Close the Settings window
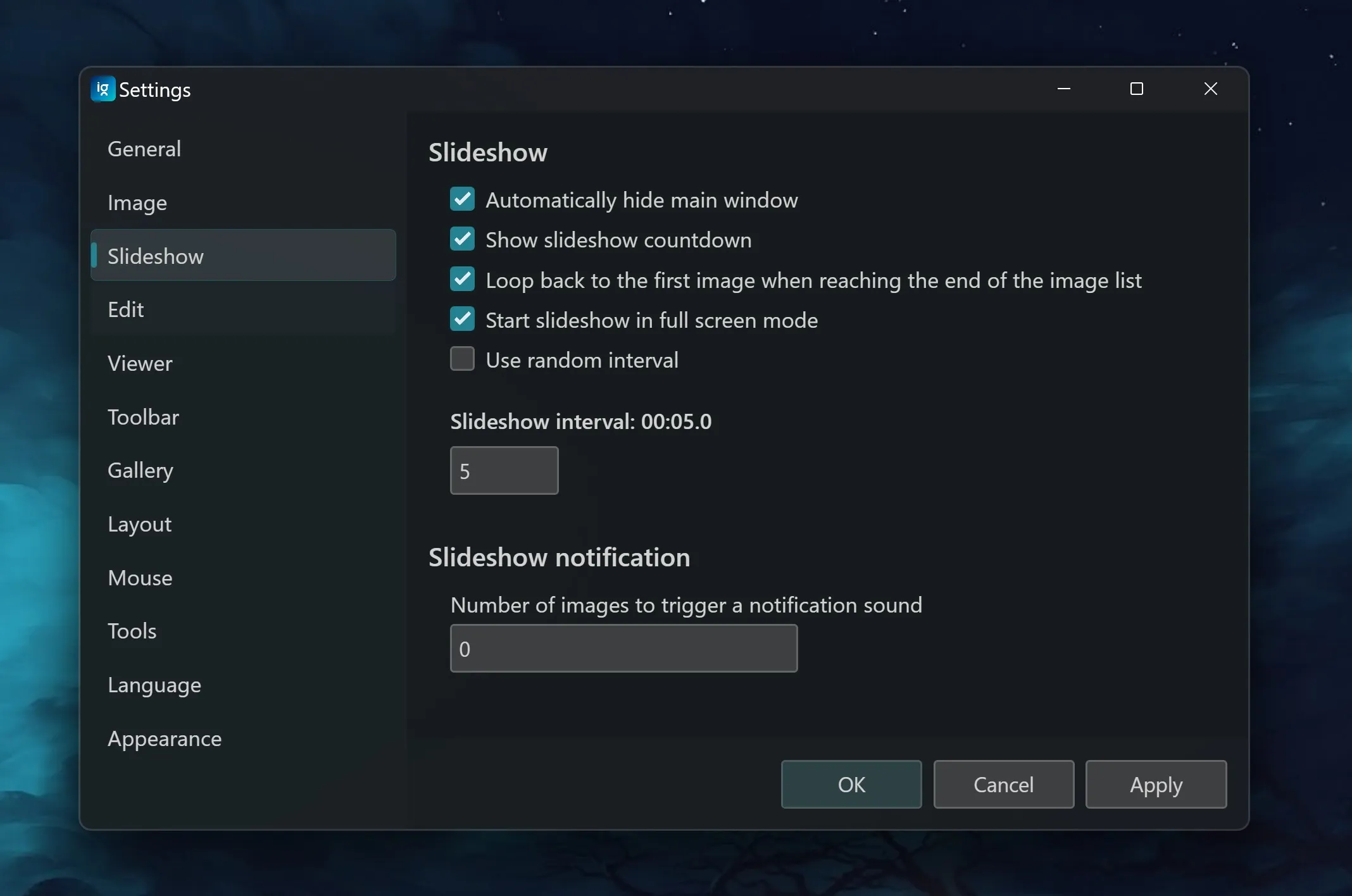Viewport: 1352px width, 896px height. point(1210,89)
